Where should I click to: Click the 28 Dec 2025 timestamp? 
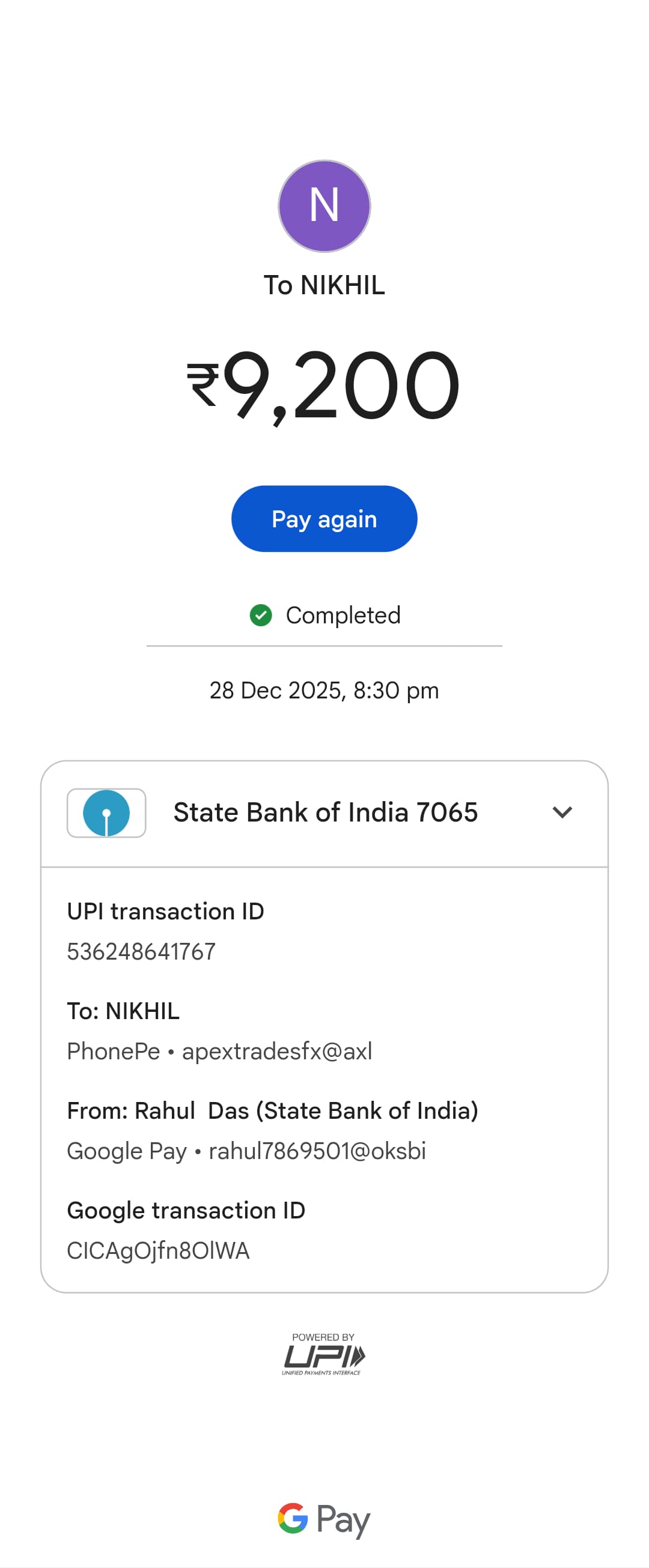324,690
